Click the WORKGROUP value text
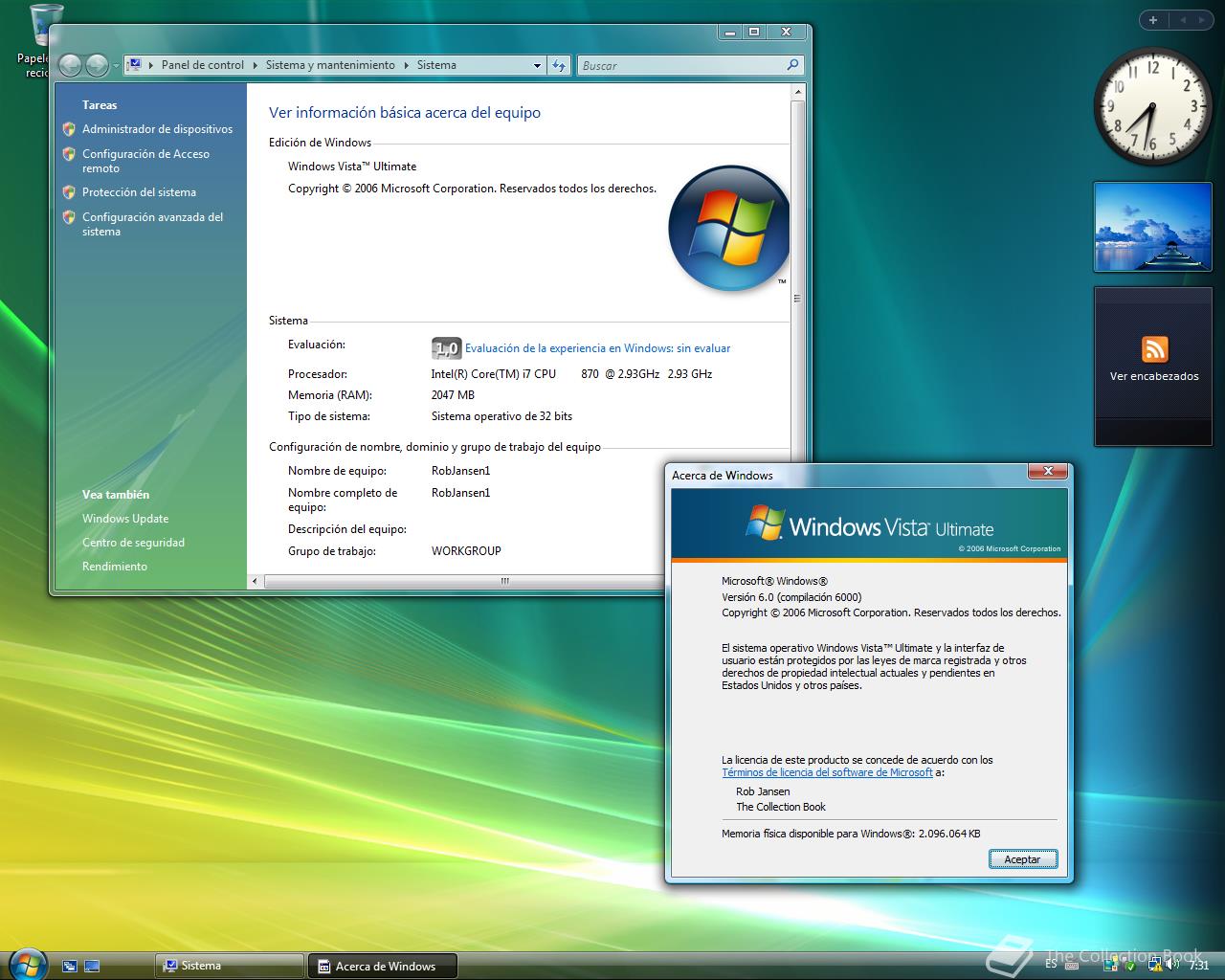This screenshot has width=1225, height=980. click(466, 551)
